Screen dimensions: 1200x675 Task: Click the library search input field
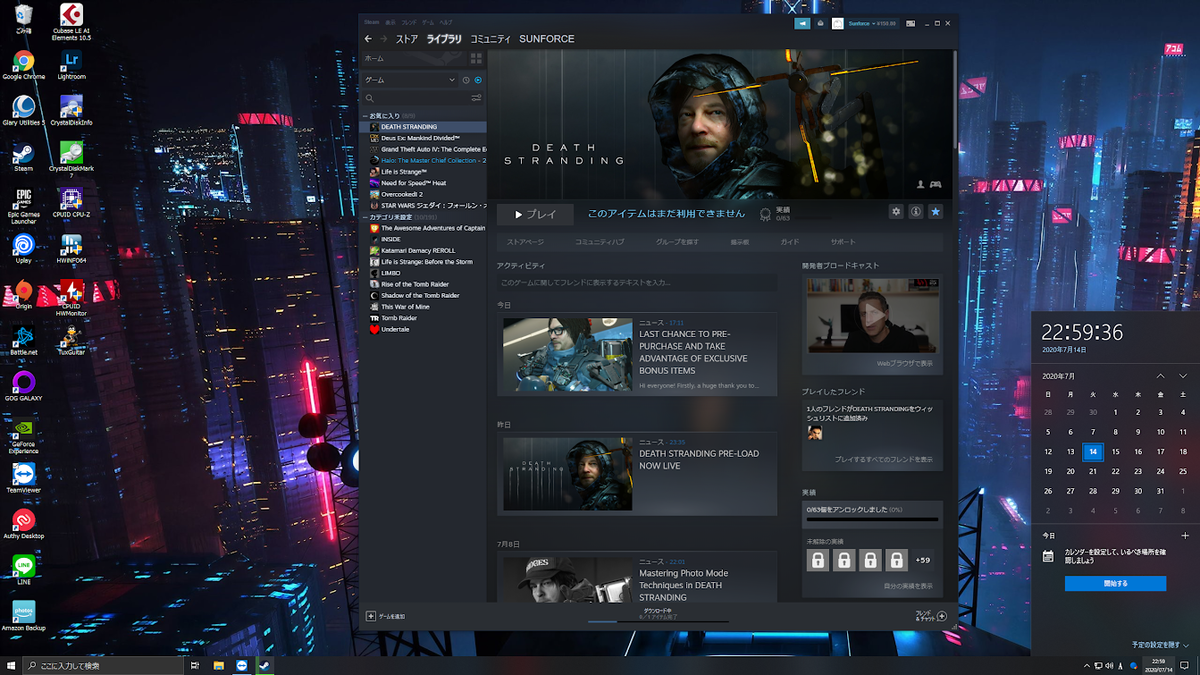(417, 98)
